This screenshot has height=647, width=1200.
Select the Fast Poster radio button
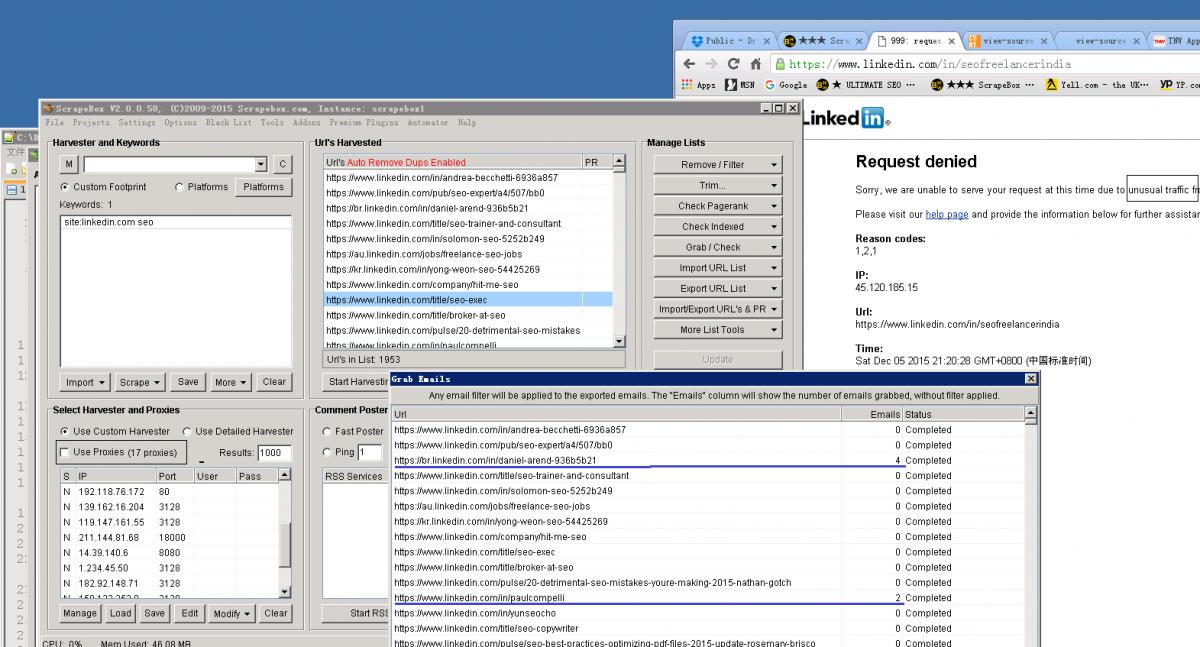[327, 431]
